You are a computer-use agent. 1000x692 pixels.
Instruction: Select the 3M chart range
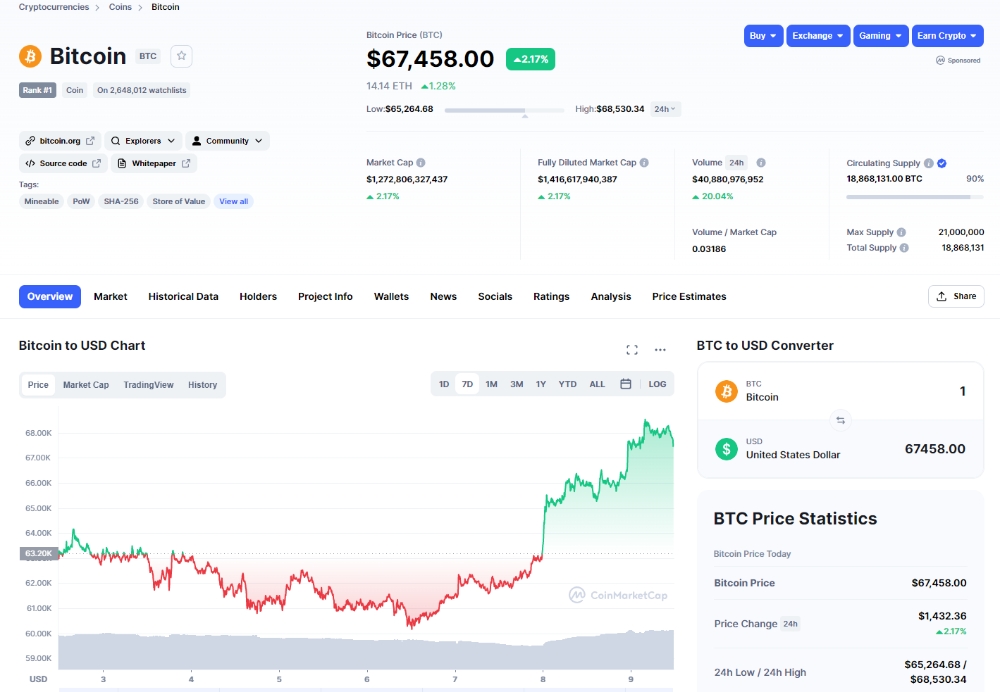pos(517,384)
